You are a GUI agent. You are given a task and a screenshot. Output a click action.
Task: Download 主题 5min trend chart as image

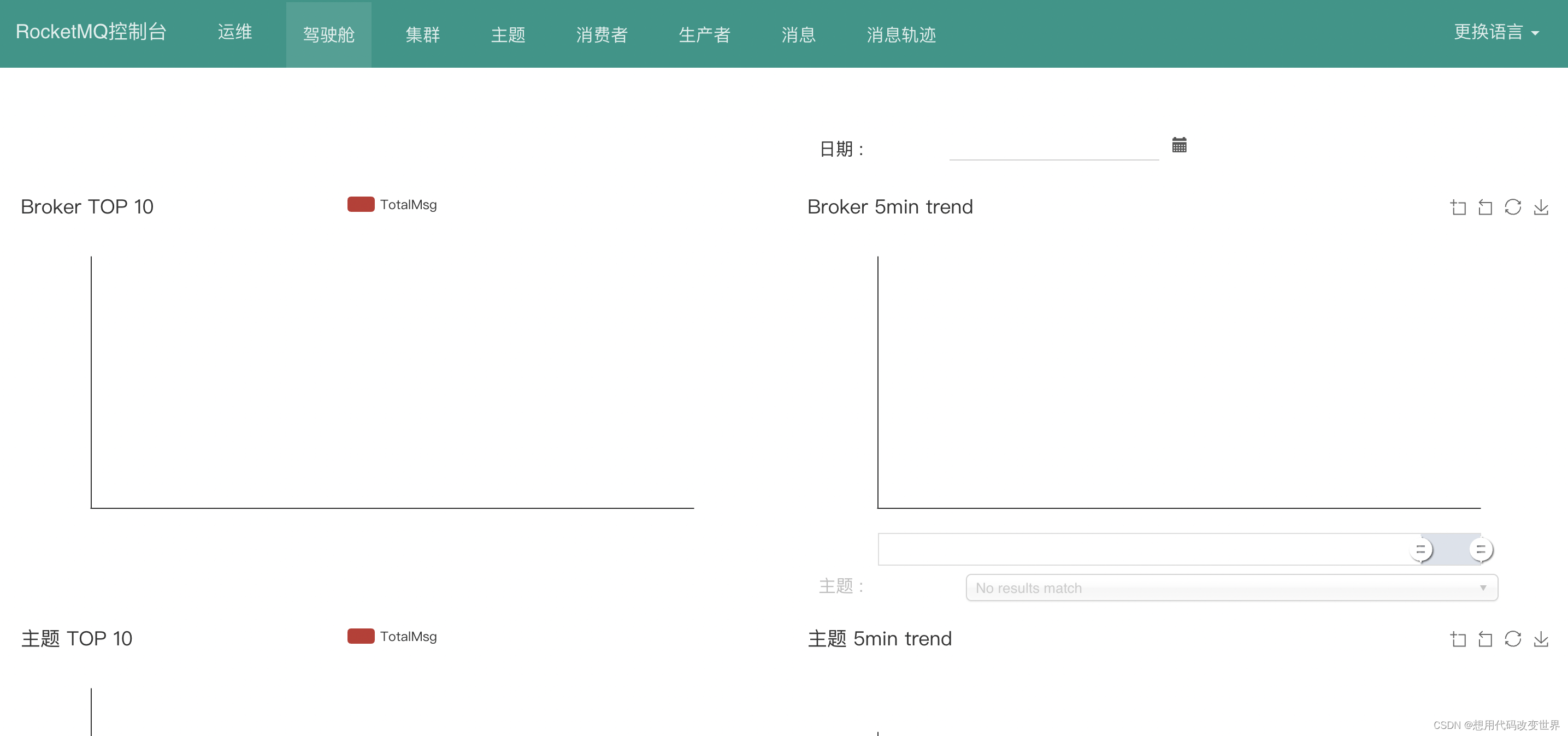pos(1541,639)
